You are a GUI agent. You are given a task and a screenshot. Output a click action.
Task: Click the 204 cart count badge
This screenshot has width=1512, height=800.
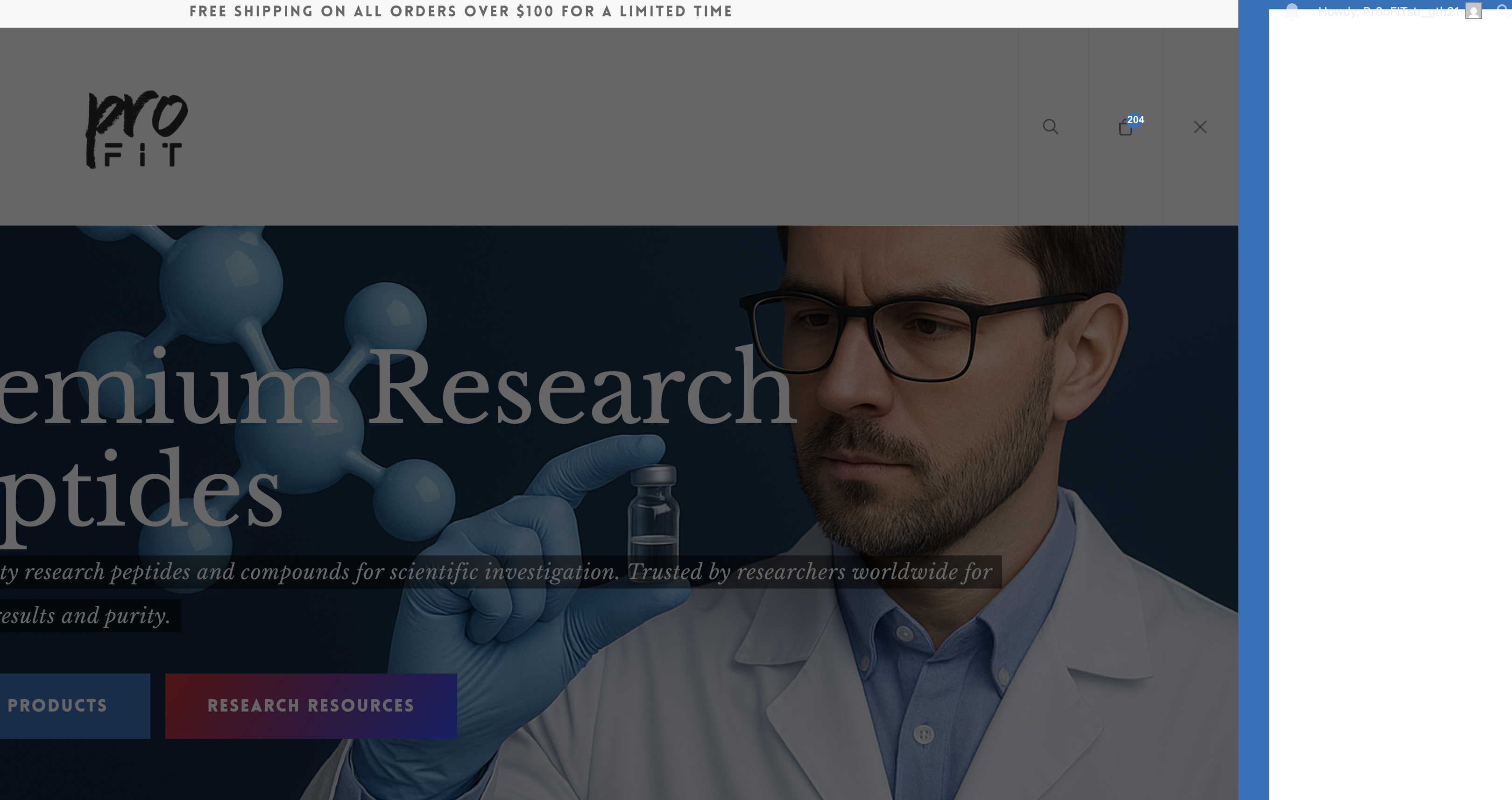point(1135,119)
